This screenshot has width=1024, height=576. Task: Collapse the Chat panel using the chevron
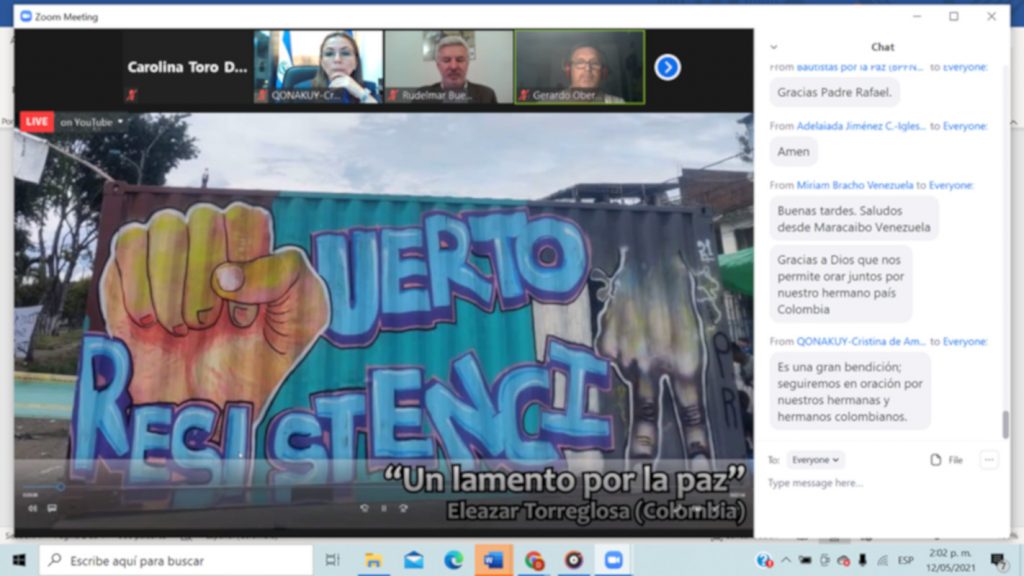click(775, 46)
